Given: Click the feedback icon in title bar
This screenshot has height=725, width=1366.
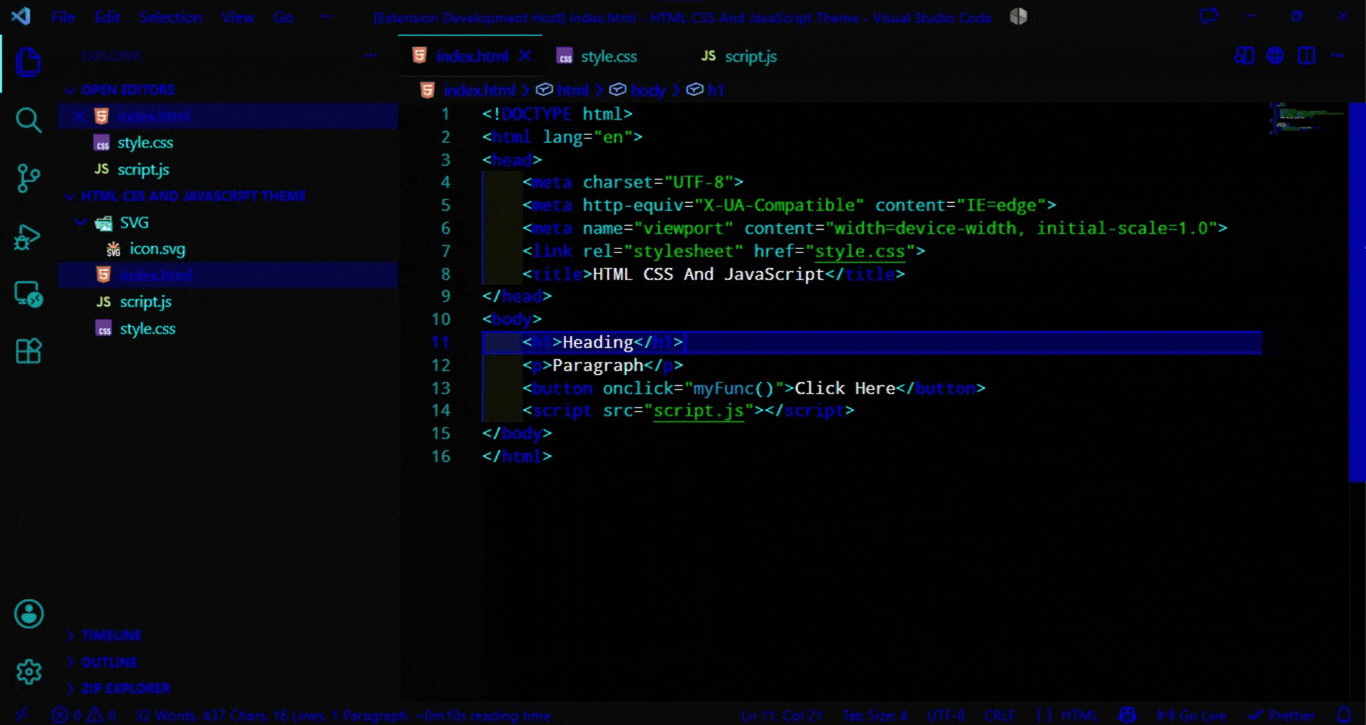Looking at the screenshot, I should (x=1208, y=17).
